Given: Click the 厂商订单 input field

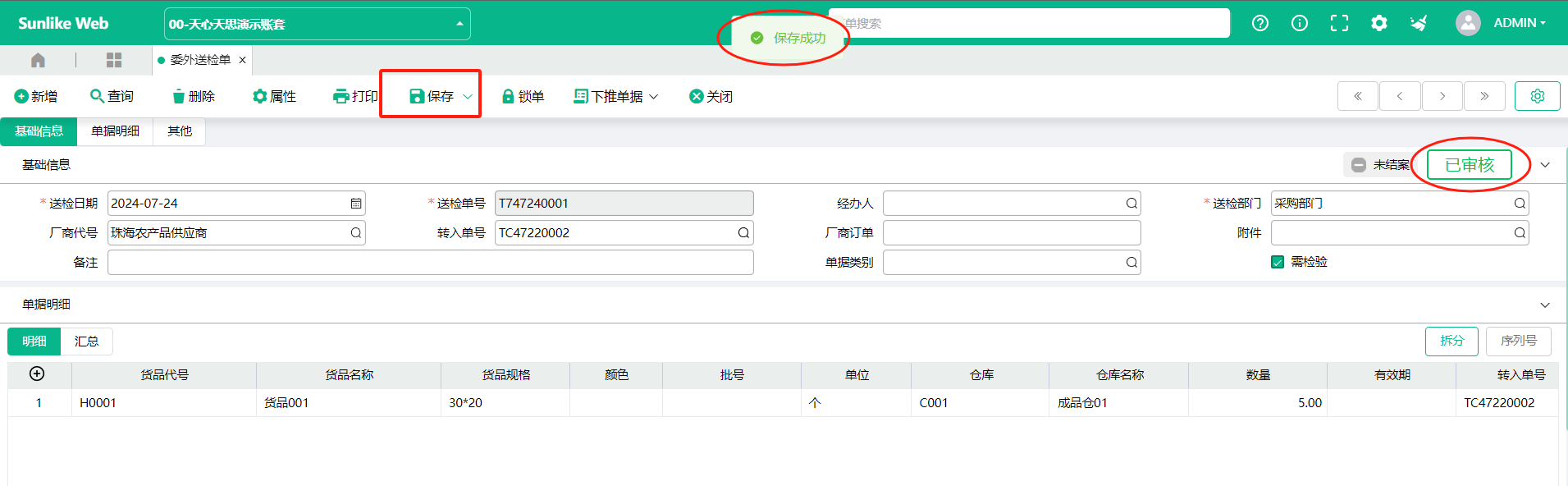Looking at the screenshot, I should pyautogui.click(x=1012, y=233).
